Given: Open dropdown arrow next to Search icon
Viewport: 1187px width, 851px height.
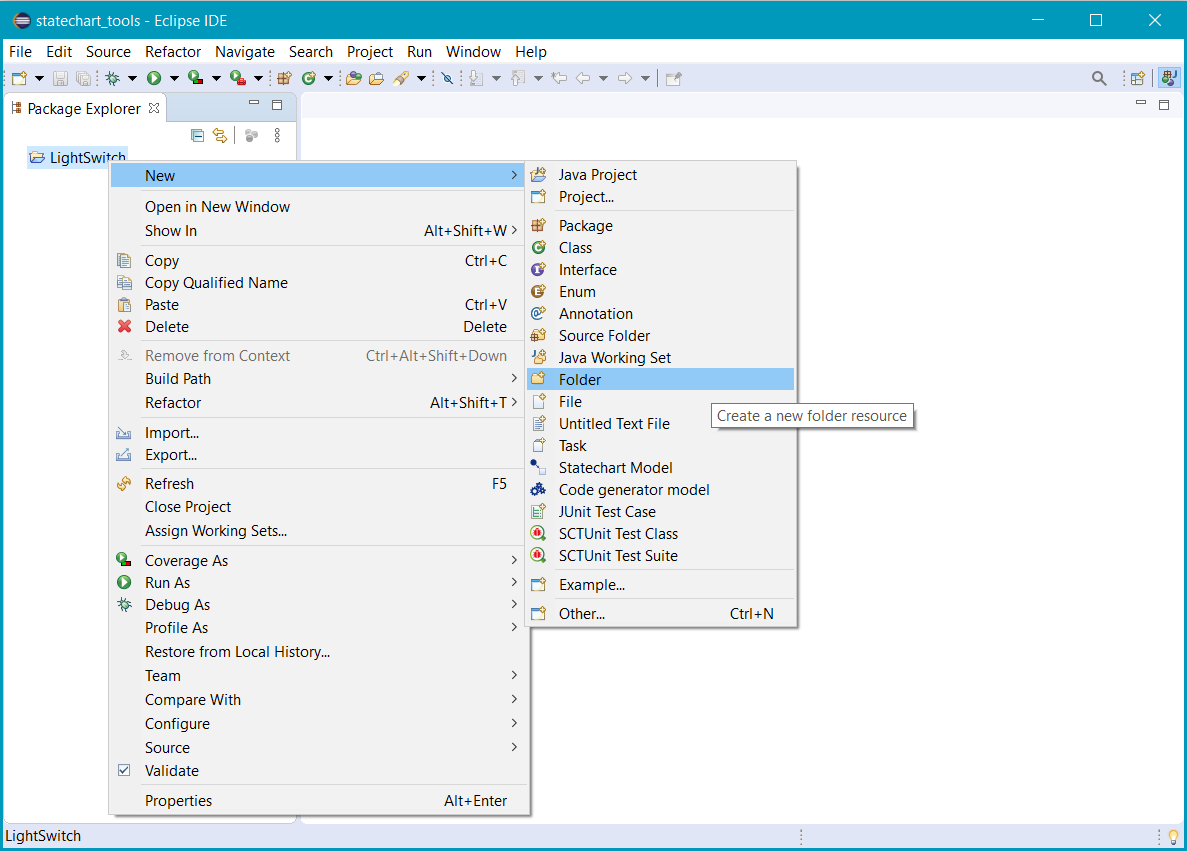Looking at the screenshot, I should (421, 78).
